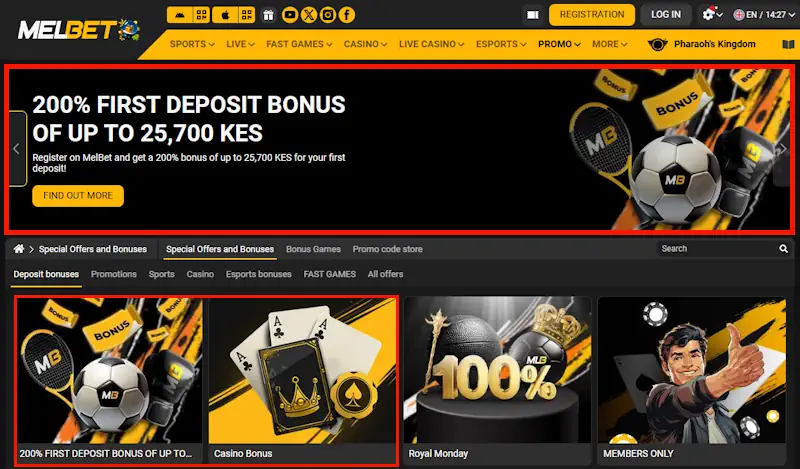Screen dimensions: 800x469
Task: Click the gift box bonus icon
Action: [x=268, y=15]
